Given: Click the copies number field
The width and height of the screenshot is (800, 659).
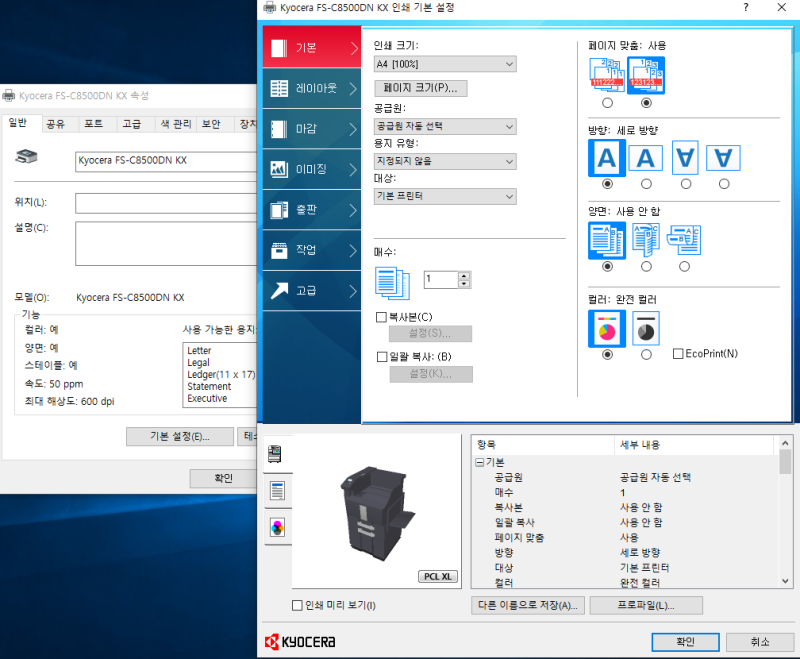Looking at the screenshot, I should pos(441,280).
